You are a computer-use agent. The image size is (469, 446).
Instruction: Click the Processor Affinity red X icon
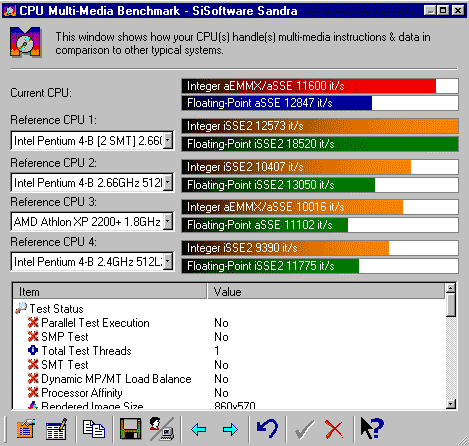click(x=33, y=392)
